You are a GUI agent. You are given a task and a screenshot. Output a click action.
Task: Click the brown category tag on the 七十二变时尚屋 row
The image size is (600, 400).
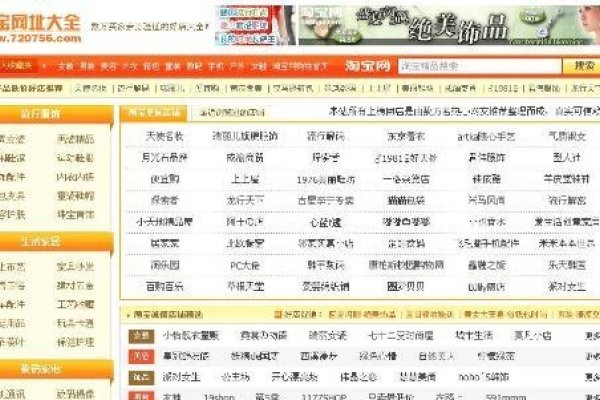click(141, 336)
